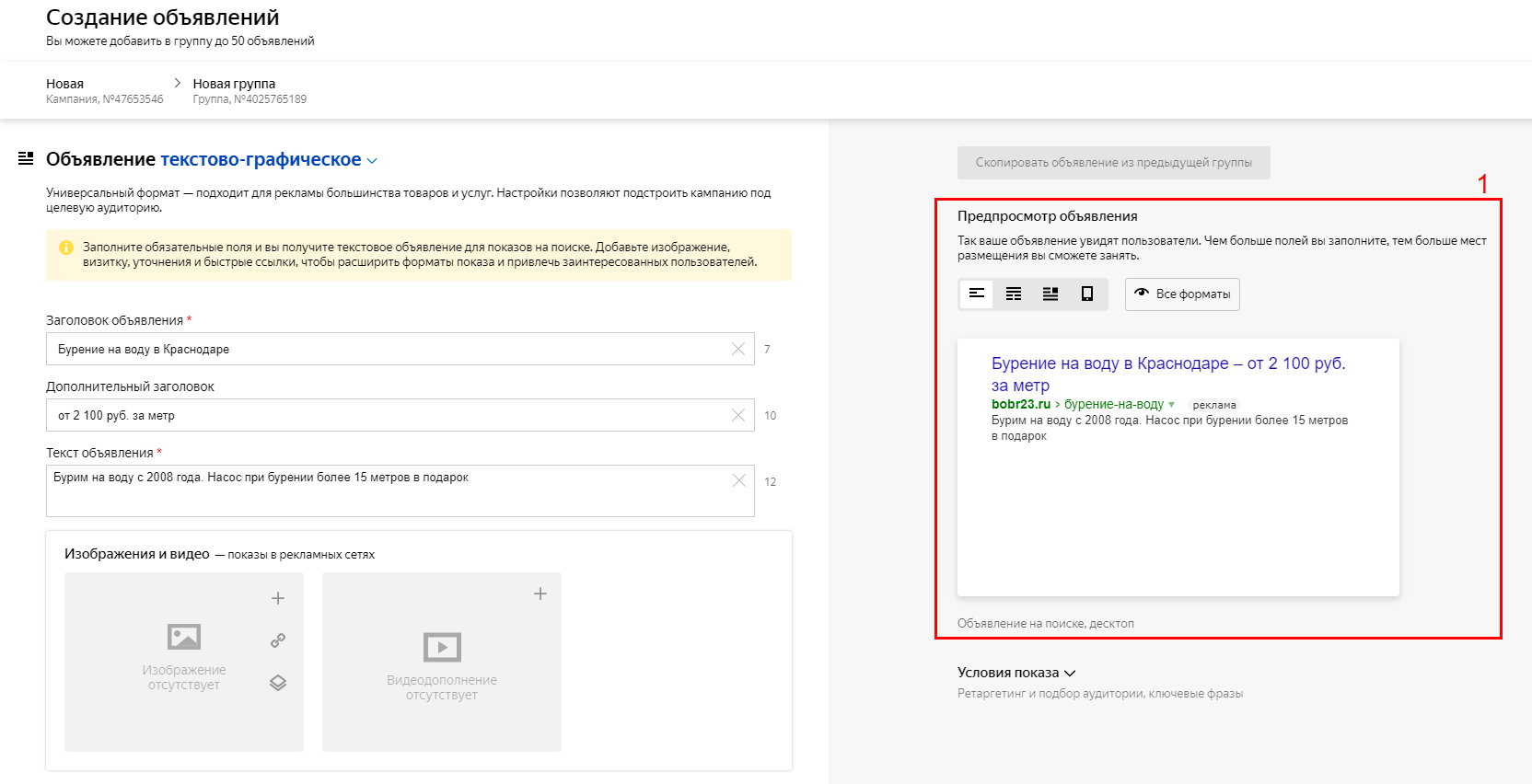1532x784 pixels.
Task: Click the preview description text Бурим на воду
Action: point(1169,428)
